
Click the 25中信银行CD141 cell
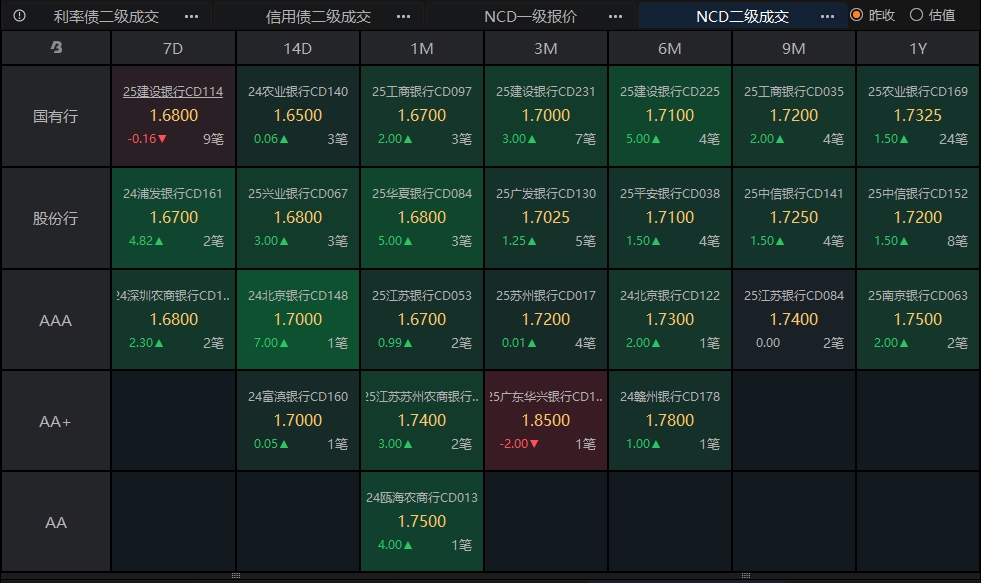[793, 218]
